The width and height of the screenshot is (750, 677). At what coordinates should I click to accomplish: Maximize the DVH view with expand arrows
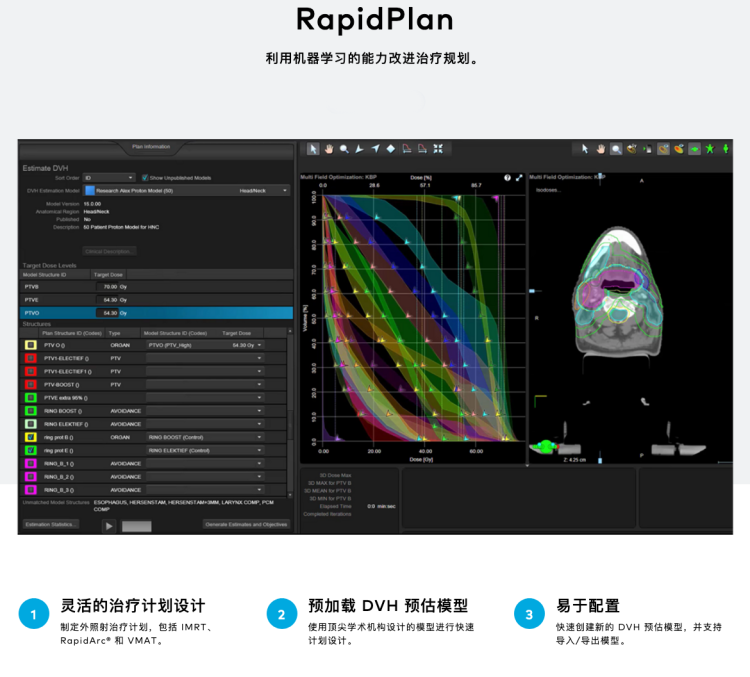[x=519, y=178]
